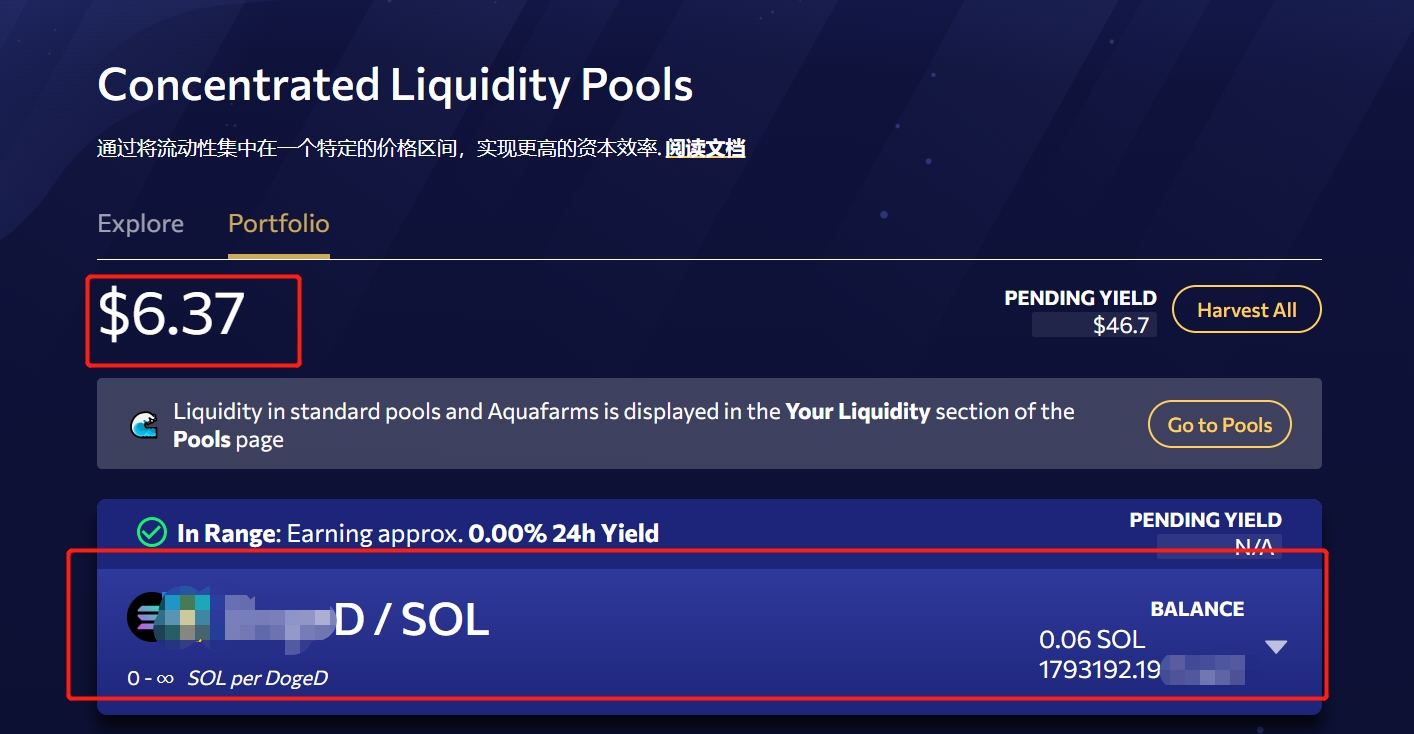Open the D / SOL pair name
Screen dimensions: 1414x734
(410, 621)
